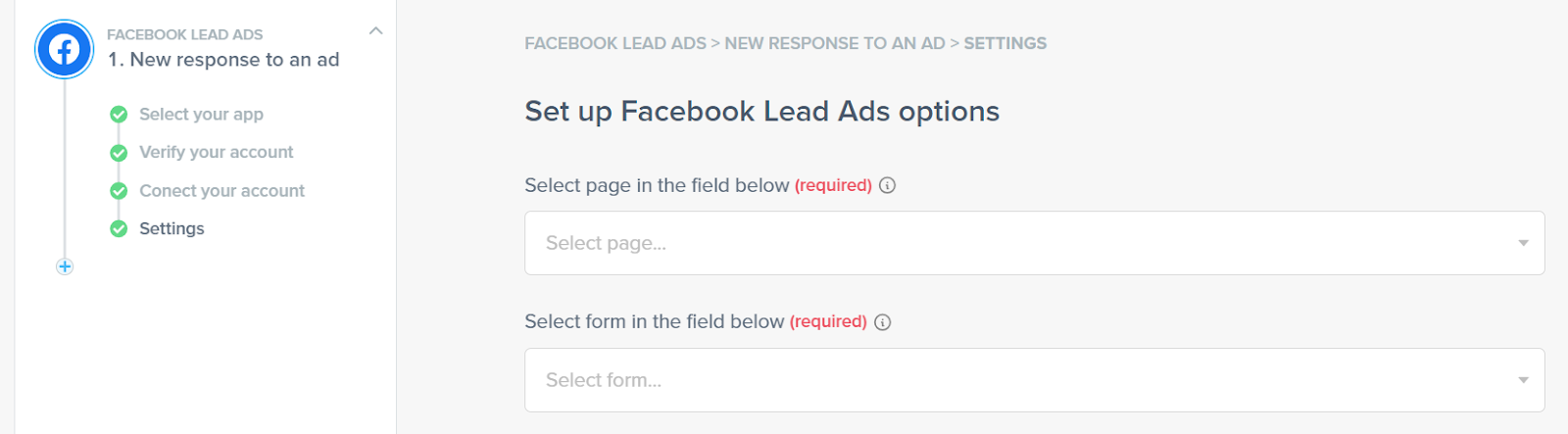Click green checkmark beside Settings step
The image size is (1568, 434).
119,229
